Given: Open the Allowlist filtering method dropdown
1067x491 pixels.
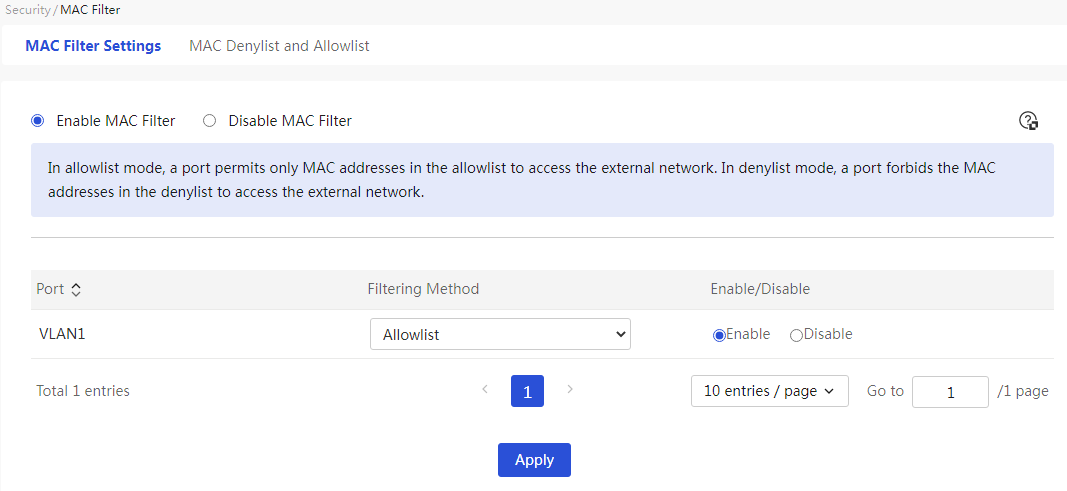Looking at the screenshot, I should (500, 334).
